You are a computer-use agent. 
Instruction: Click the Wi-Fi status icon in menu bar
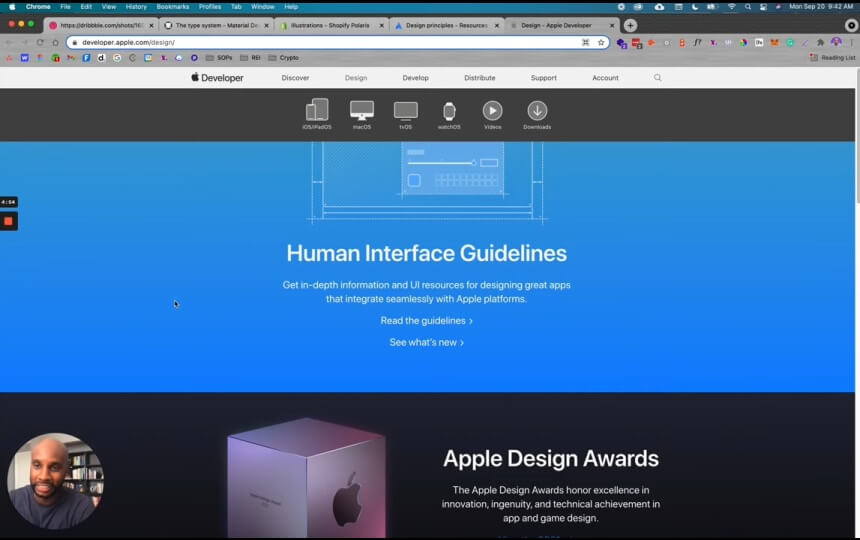732,7
